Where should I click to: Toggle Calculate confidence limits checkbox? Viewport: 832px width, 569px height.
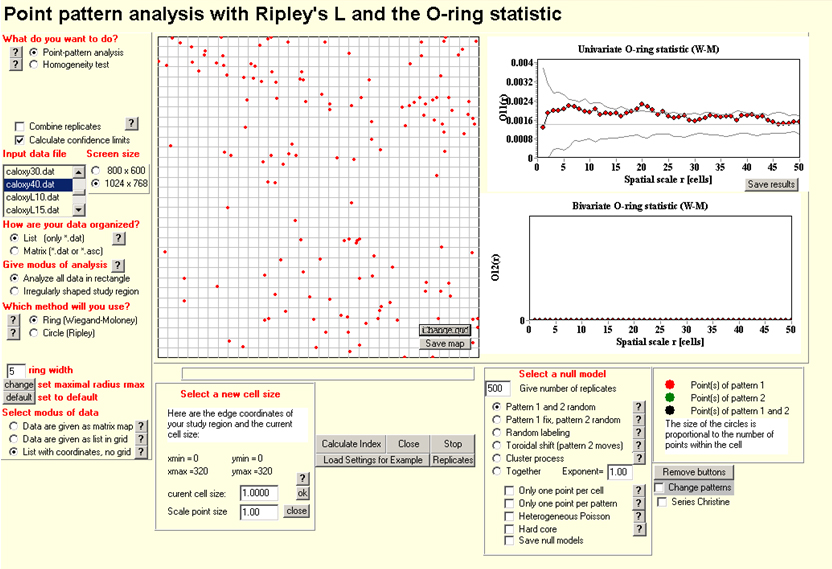[20, 140]
